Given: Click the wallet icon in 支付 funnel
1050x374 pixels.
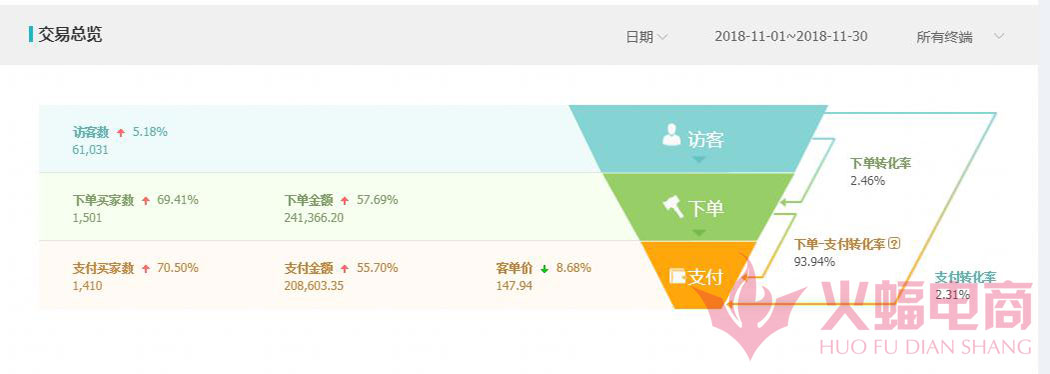Looking at the screenshot, I should [678, 276].
